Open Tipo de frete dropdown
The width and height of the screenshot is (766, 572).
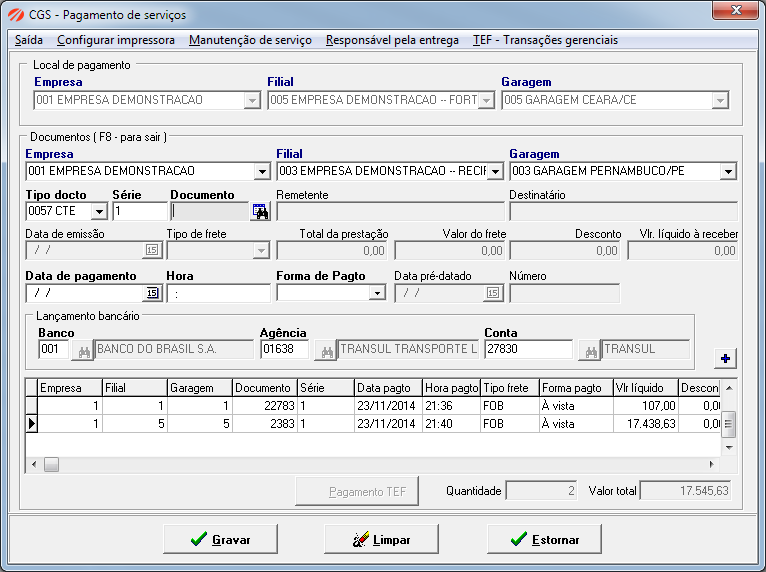pyautogui.click(x=261, y=251)
